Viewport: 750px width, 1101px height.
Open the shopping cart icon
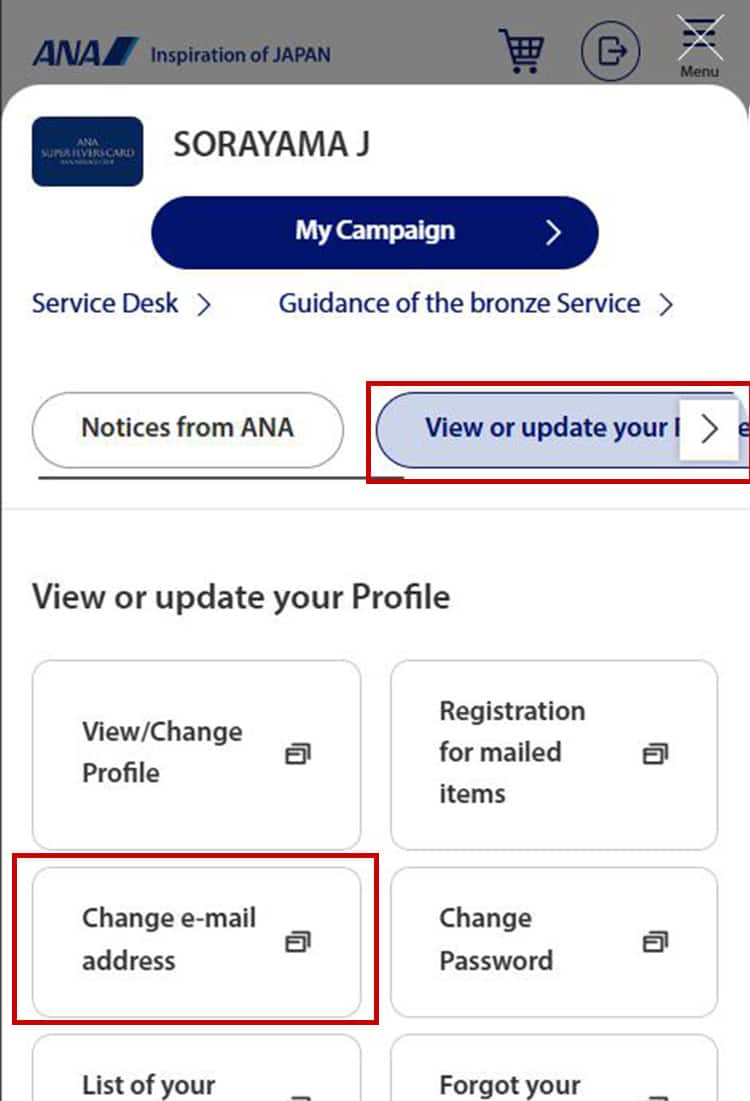pos(521,50)
